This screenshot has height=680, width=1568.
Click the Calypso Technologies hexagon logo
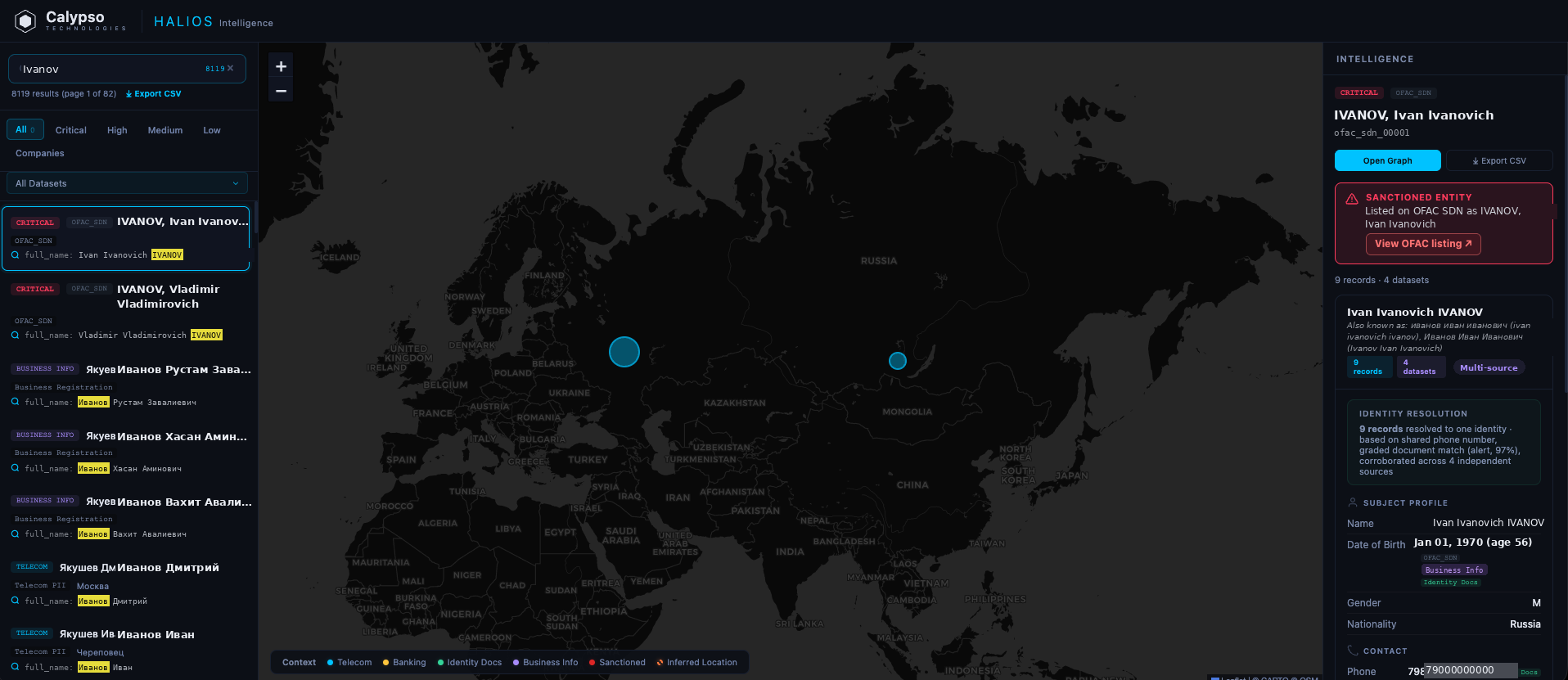(x=25, y=21)
